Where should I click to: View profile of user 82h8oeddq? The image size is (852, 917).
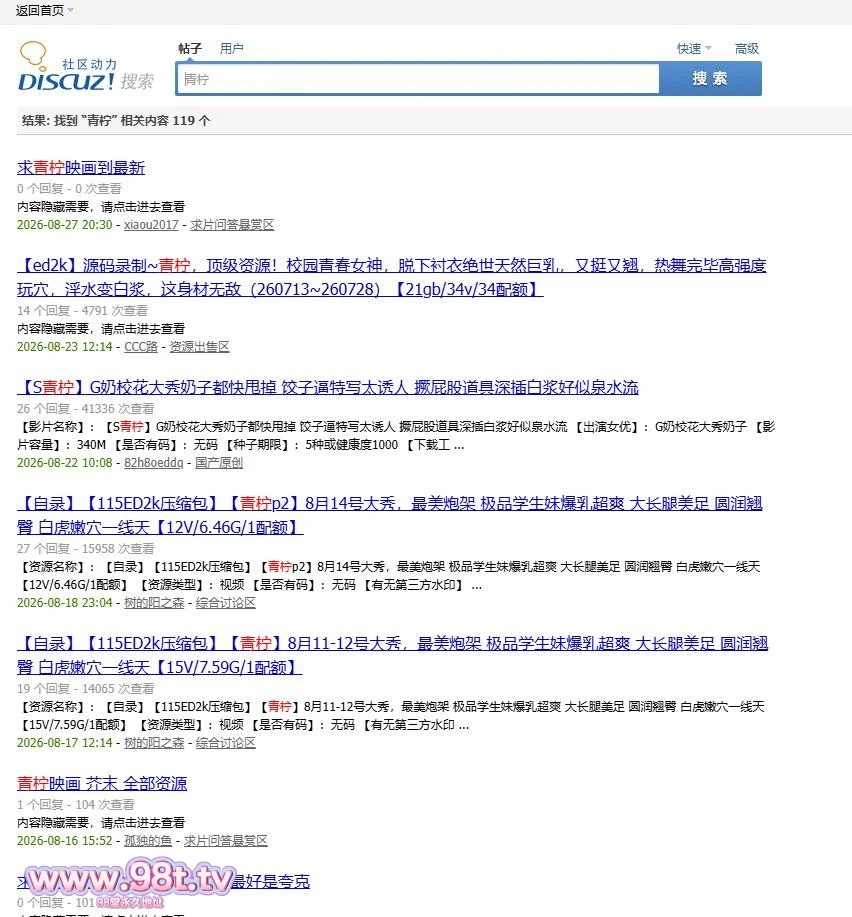tap(153, 463)
